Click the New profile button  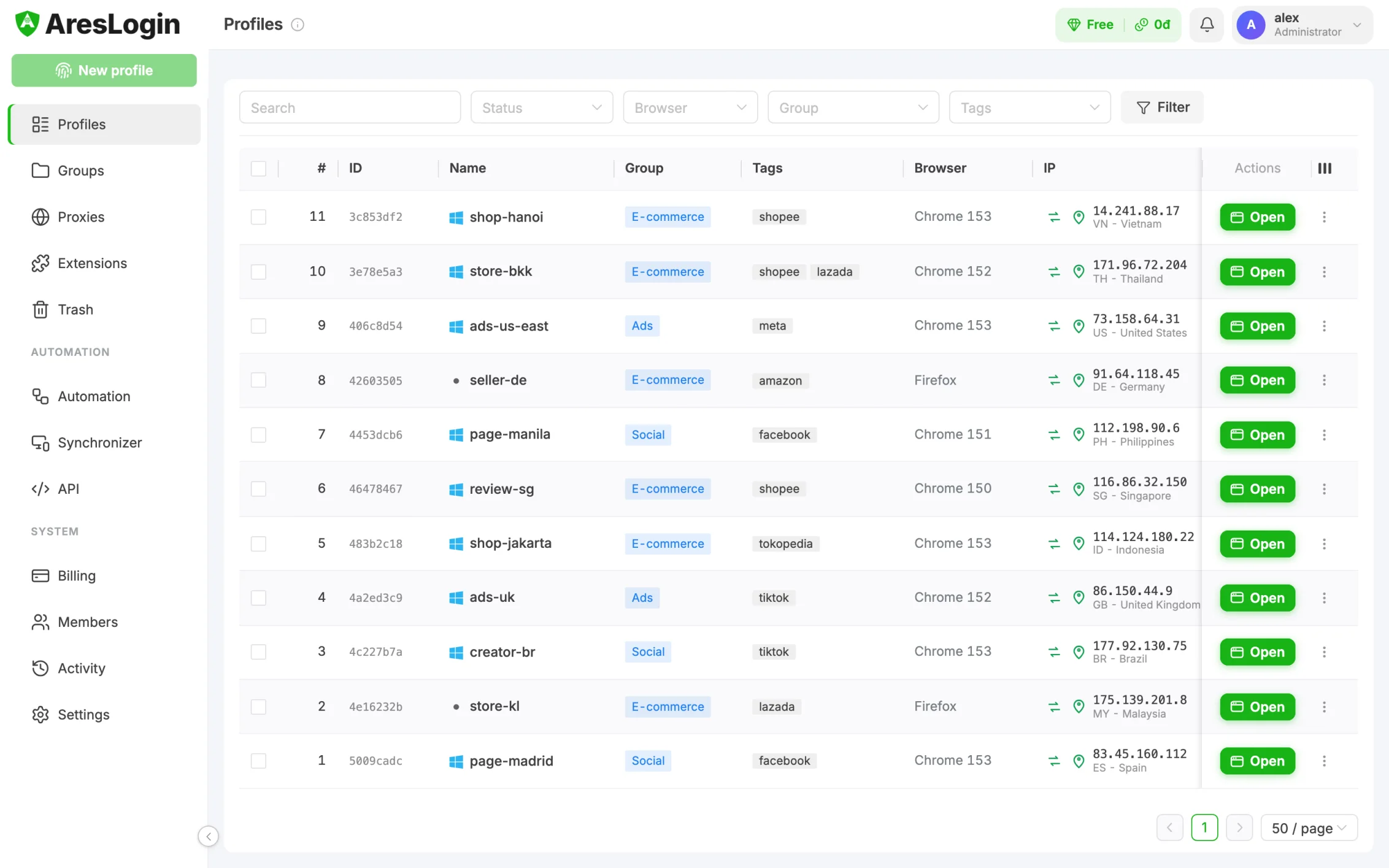pos(104,71)
